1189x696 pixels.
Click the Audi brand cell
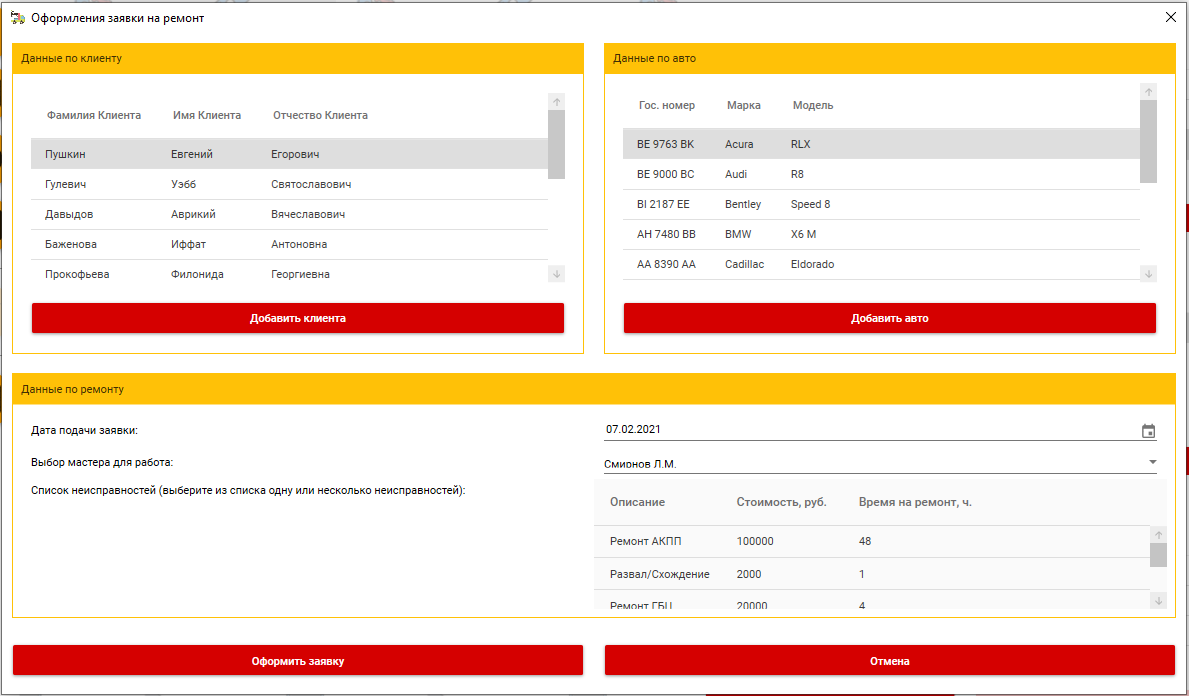tap(736, 174)
